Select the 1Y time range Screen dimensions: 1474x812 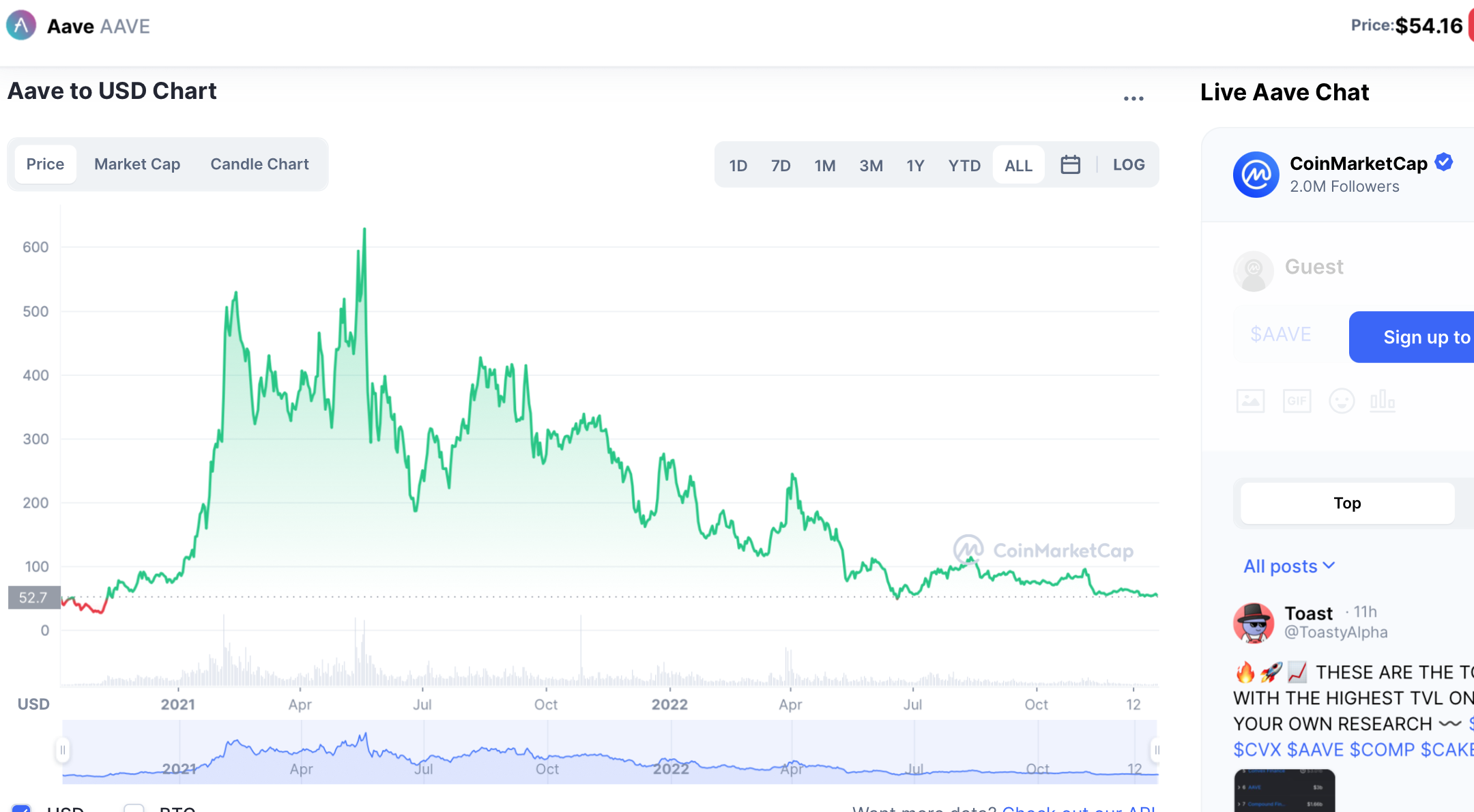[x=915, y=166]
